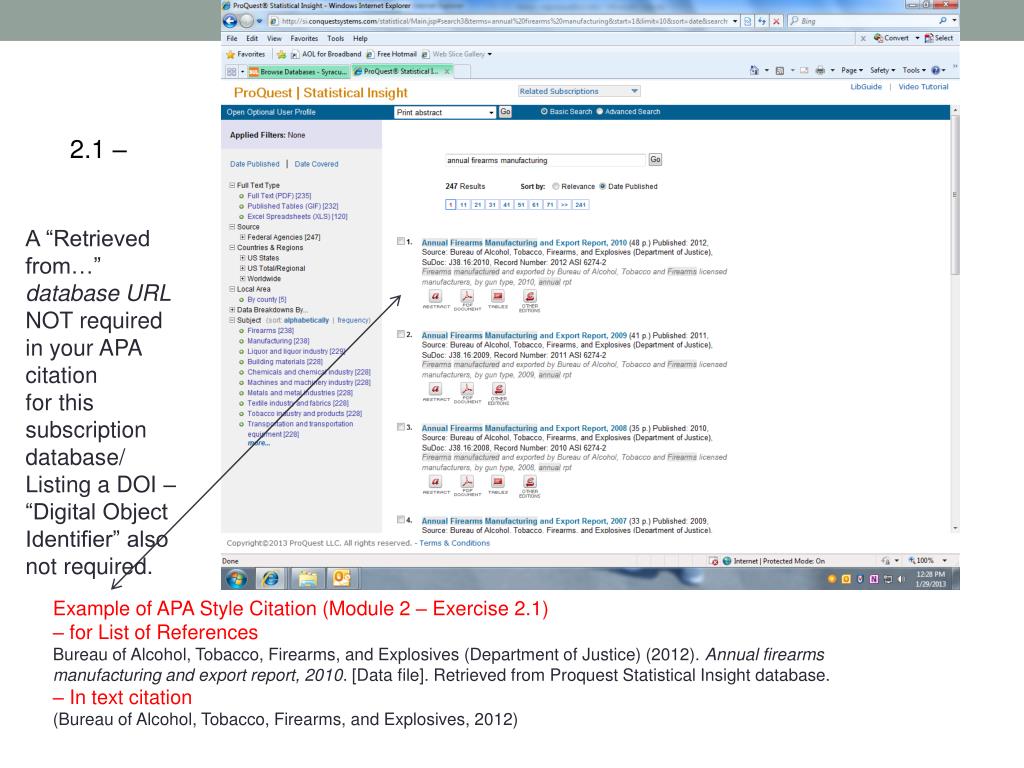Viewport: 1024px width, 768px height.
Task: Click the Feeds icon in command bar
Action: coord(780,70)
